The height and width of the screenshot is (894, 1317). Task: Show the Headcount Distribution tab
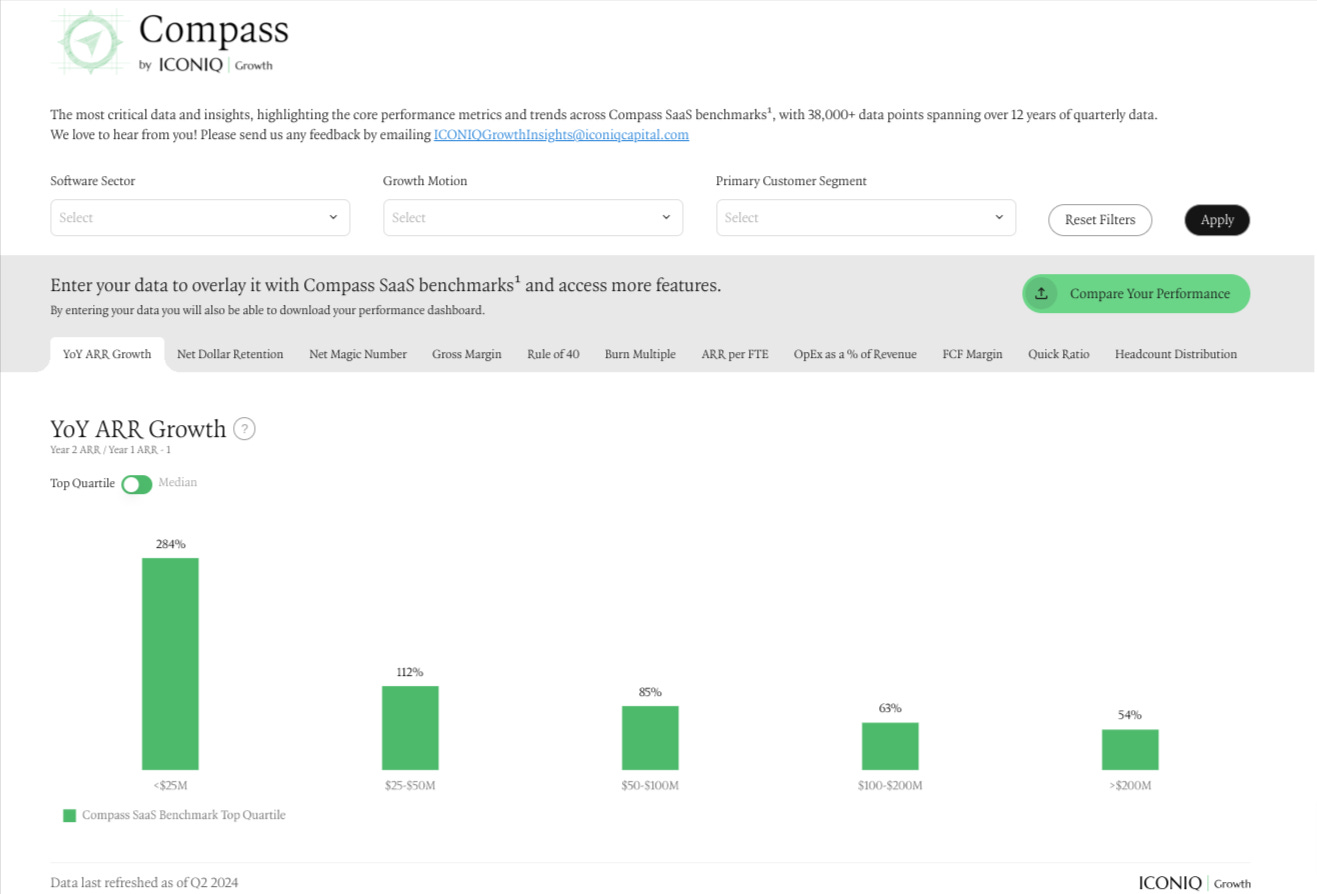[x=1176, y=354]
